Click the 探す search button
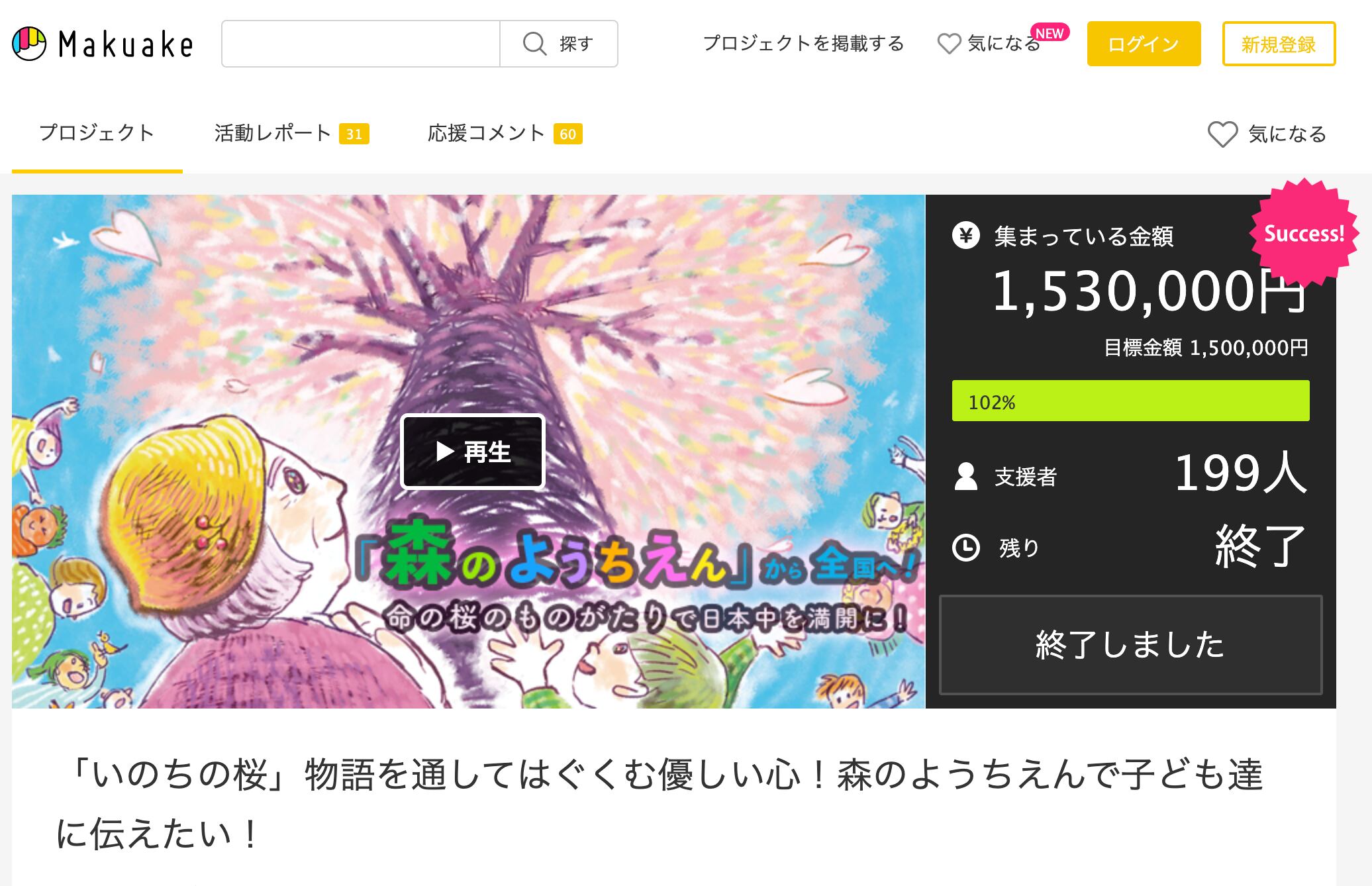1372x886 pixels. (x=559, y=44)
